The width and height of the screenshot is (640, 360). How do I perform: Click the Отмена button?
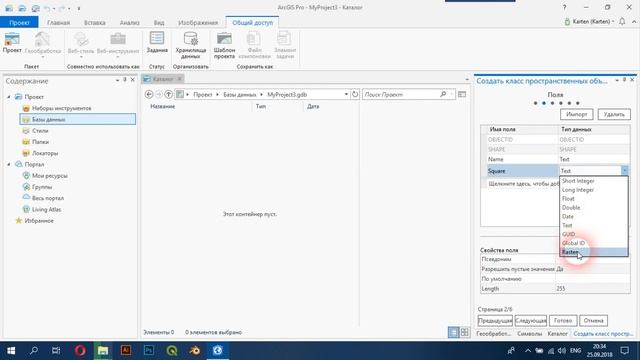[x=593, y=320]
